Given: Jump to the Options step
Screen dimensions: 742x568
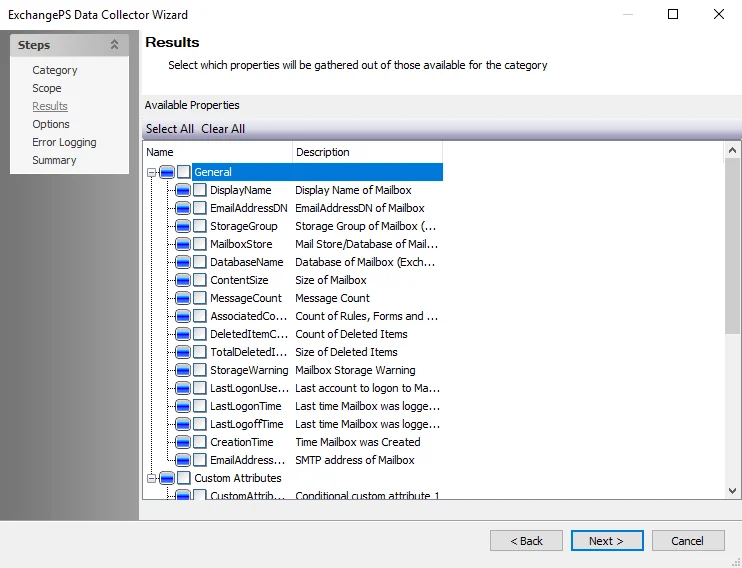Looking at the screenshot, I should tap(51, 124).
